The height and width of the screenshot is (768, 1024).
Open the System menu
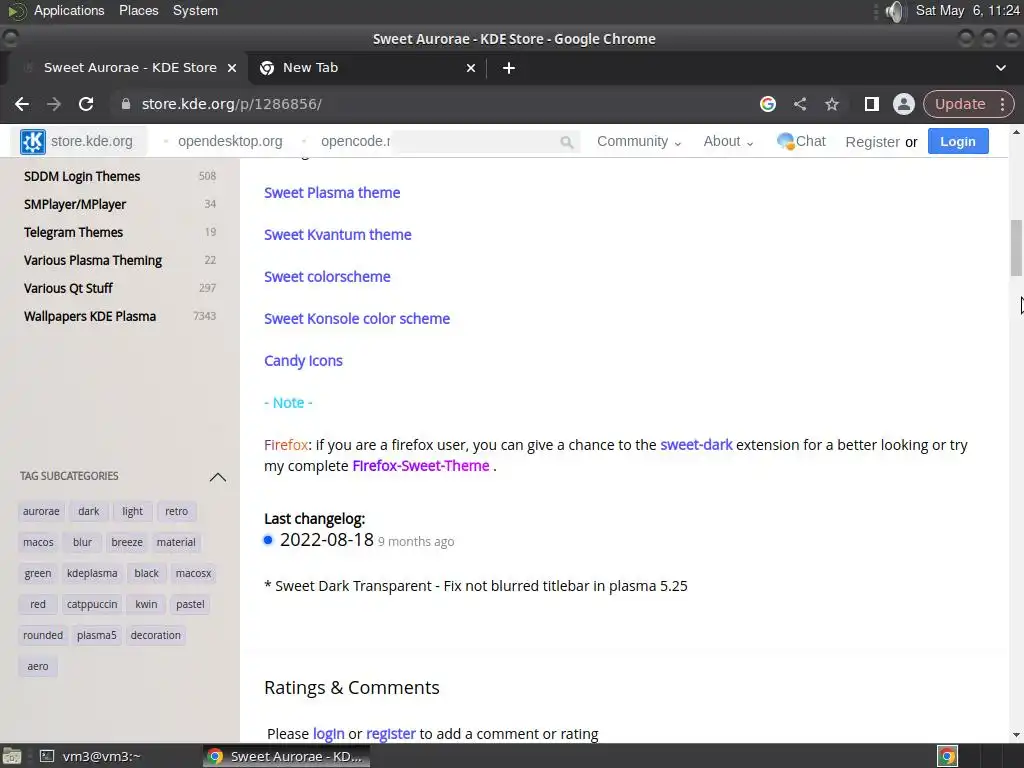coord(195,10)
